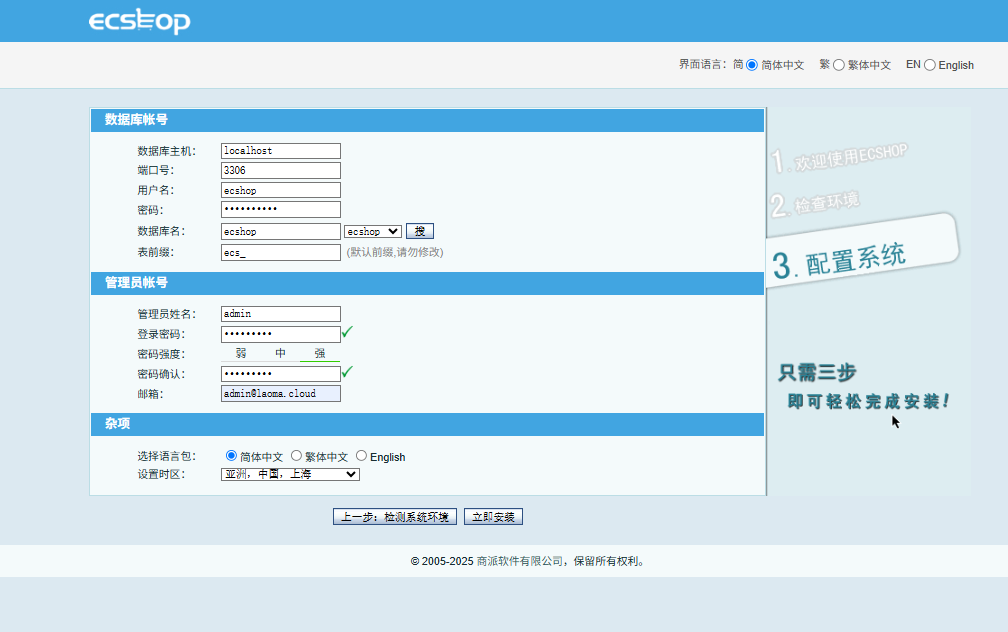Click the ECSHOP logo in header
The image size is (1008, 632).
click(140, 21)
